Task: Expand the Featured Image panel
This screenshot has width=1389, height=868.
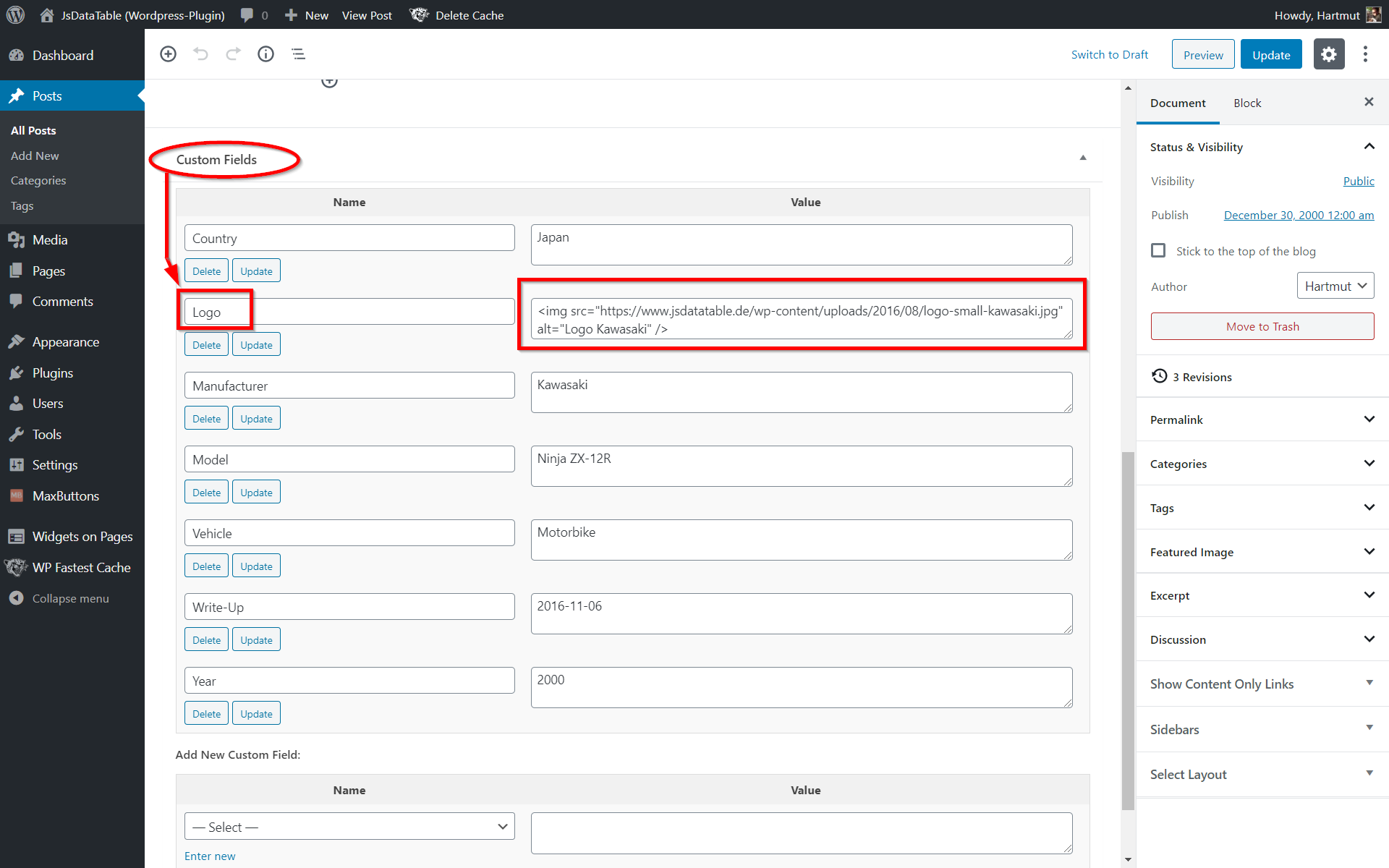Action: click(x=1262, y=552)
